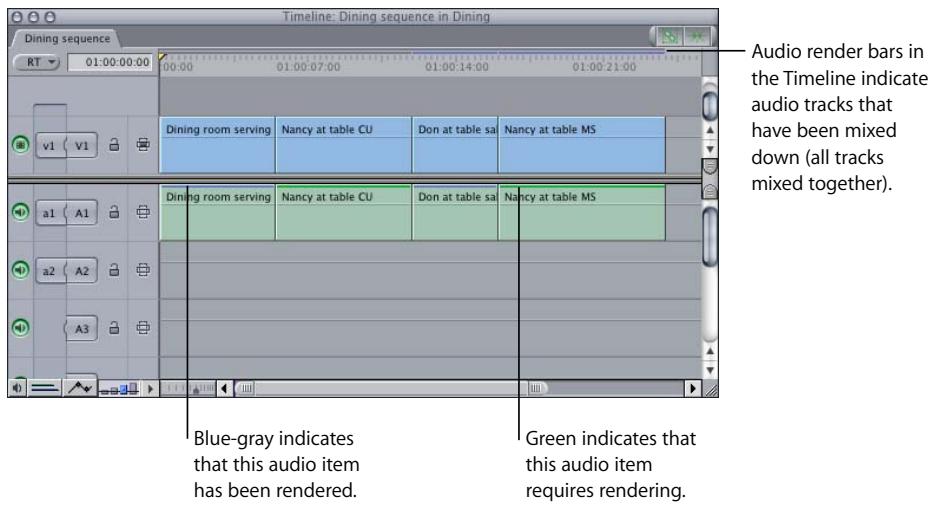This screenshot has width=935, height=506.
Task: Select audio clip Nancy at table CU
Action: click(343, 213)
